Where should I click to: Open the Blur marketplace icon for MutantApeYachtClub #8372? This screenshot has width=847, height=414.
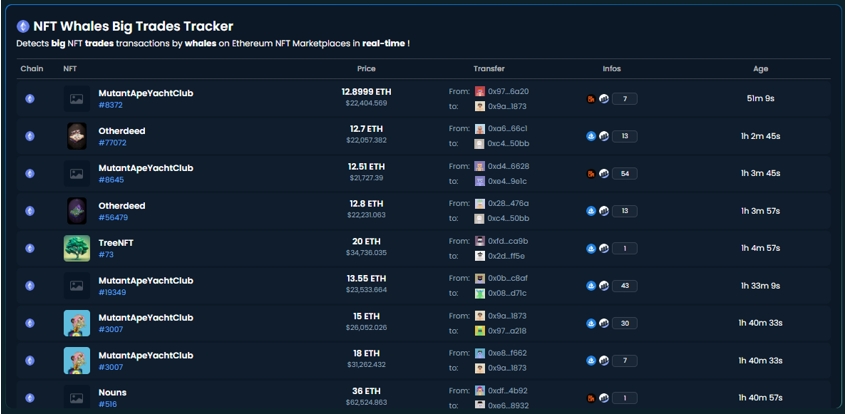point(591,99)
